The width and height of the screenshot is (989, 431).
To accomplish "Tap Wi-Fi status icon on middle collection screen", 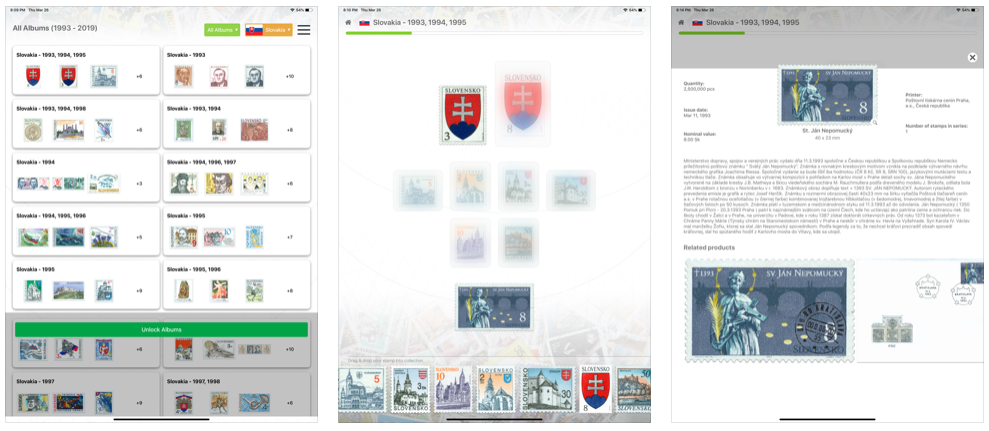I will tap(624, 10).
